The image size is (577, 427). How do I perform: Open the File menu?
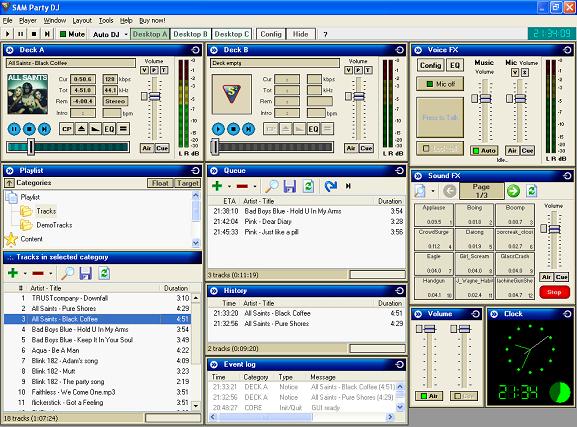click(x=7, y=21)
